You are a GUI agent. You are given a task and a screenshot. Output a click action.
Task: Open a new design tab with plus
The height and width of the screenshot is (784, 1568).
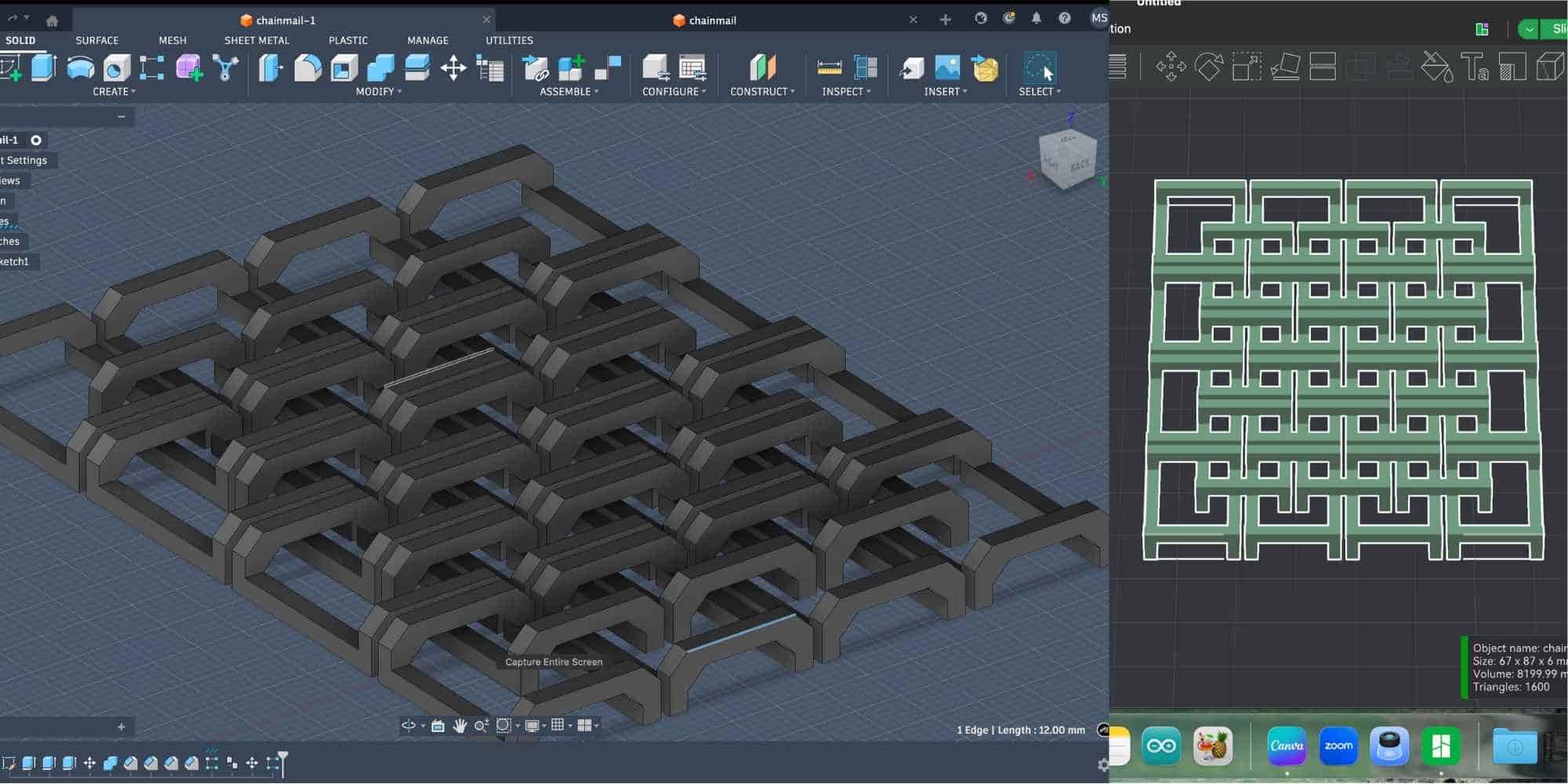[x=946, y=20]
